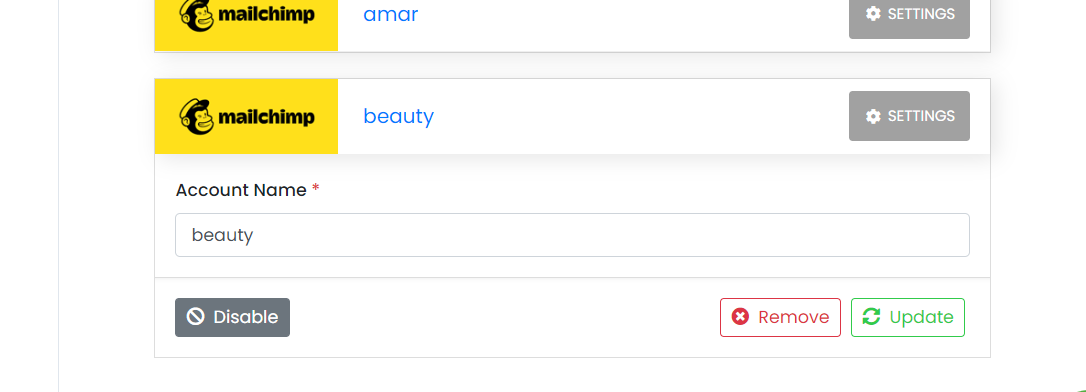The height and width of the screenshot is (392, 1086).
Task: Click the green refresh arrows icon on Update
Action: pos(871,317)
